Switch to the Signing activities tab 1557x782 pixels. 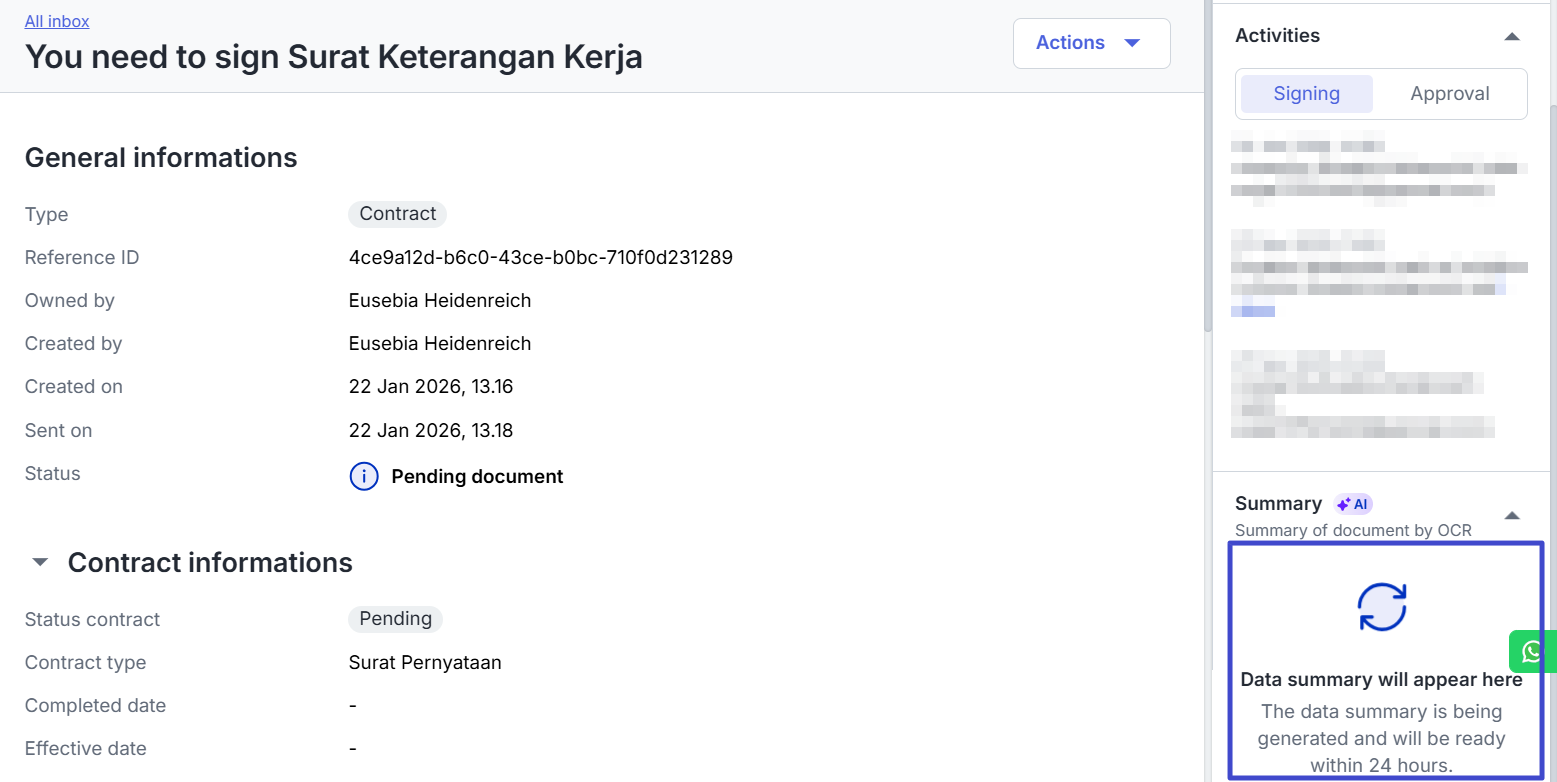(x=1306, y=94)
